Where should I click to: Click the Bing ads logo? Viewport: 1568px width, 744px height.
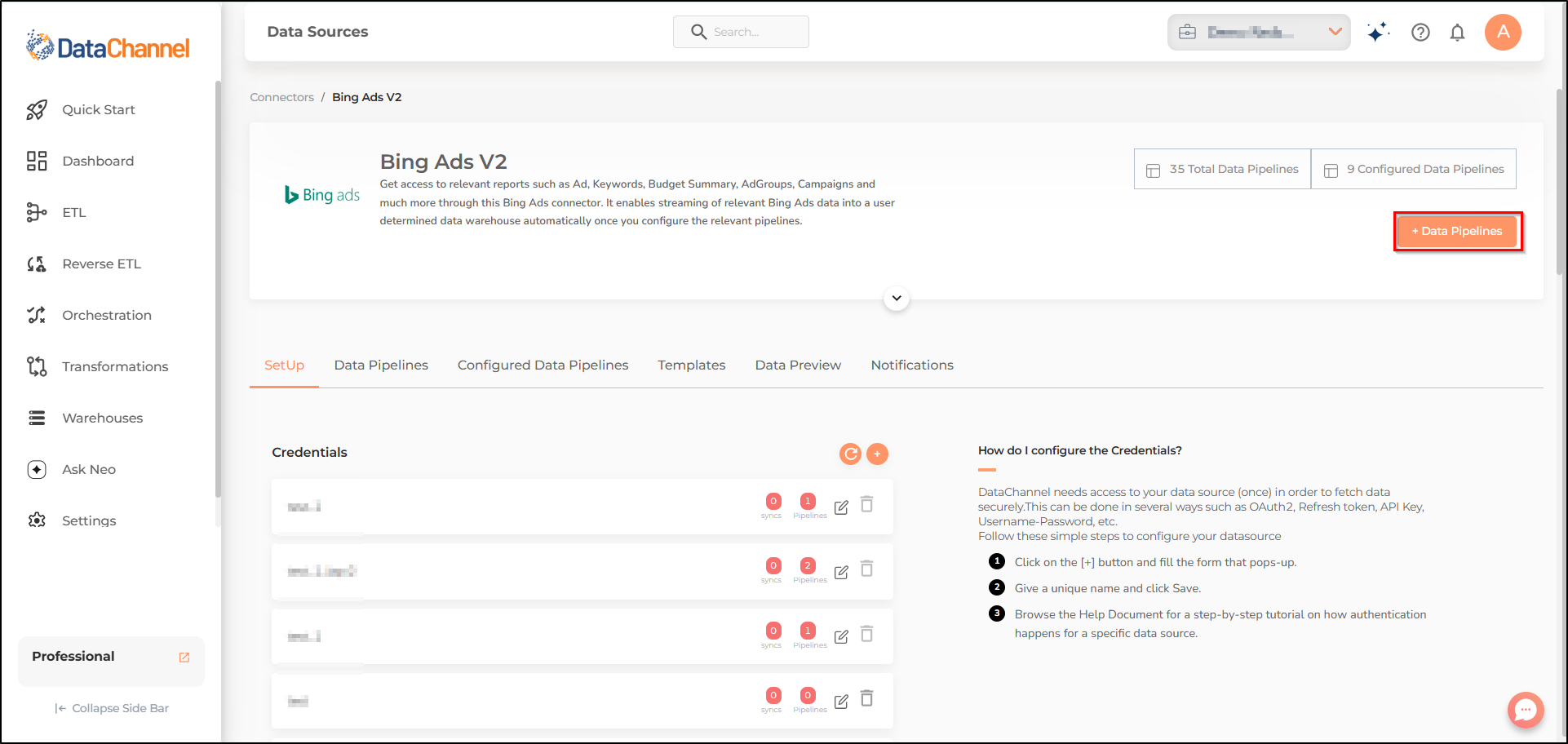coord(322,195)
